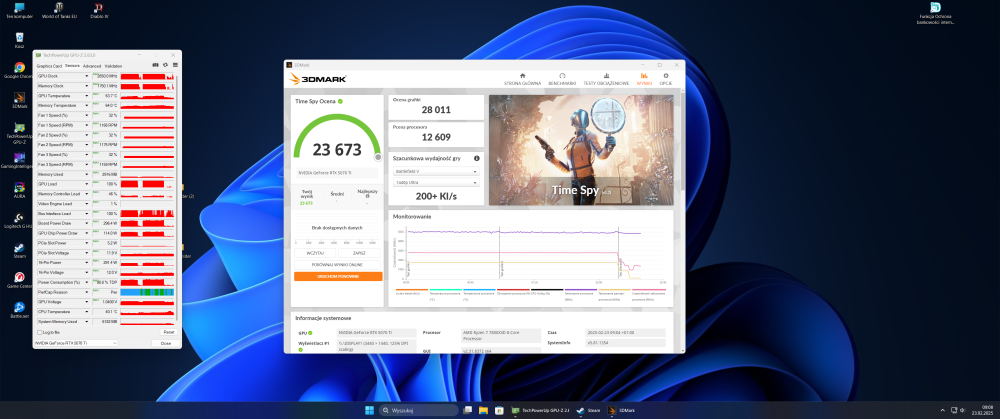Click Time Spy score gauge end marker

click(x=378, y=157)
